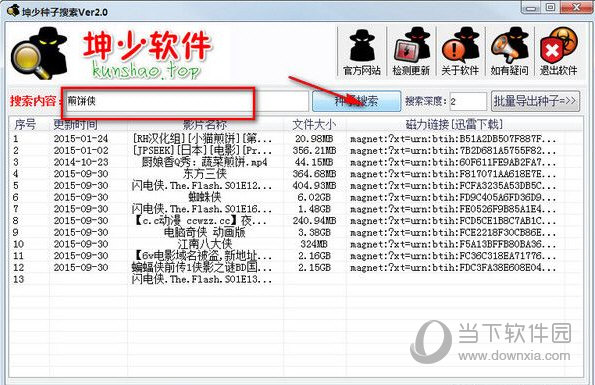Viewport: 595px width, 385px height.
Task: Click the 磁力链接 column header
Action: pyautogui.click(x=455, y=124)
